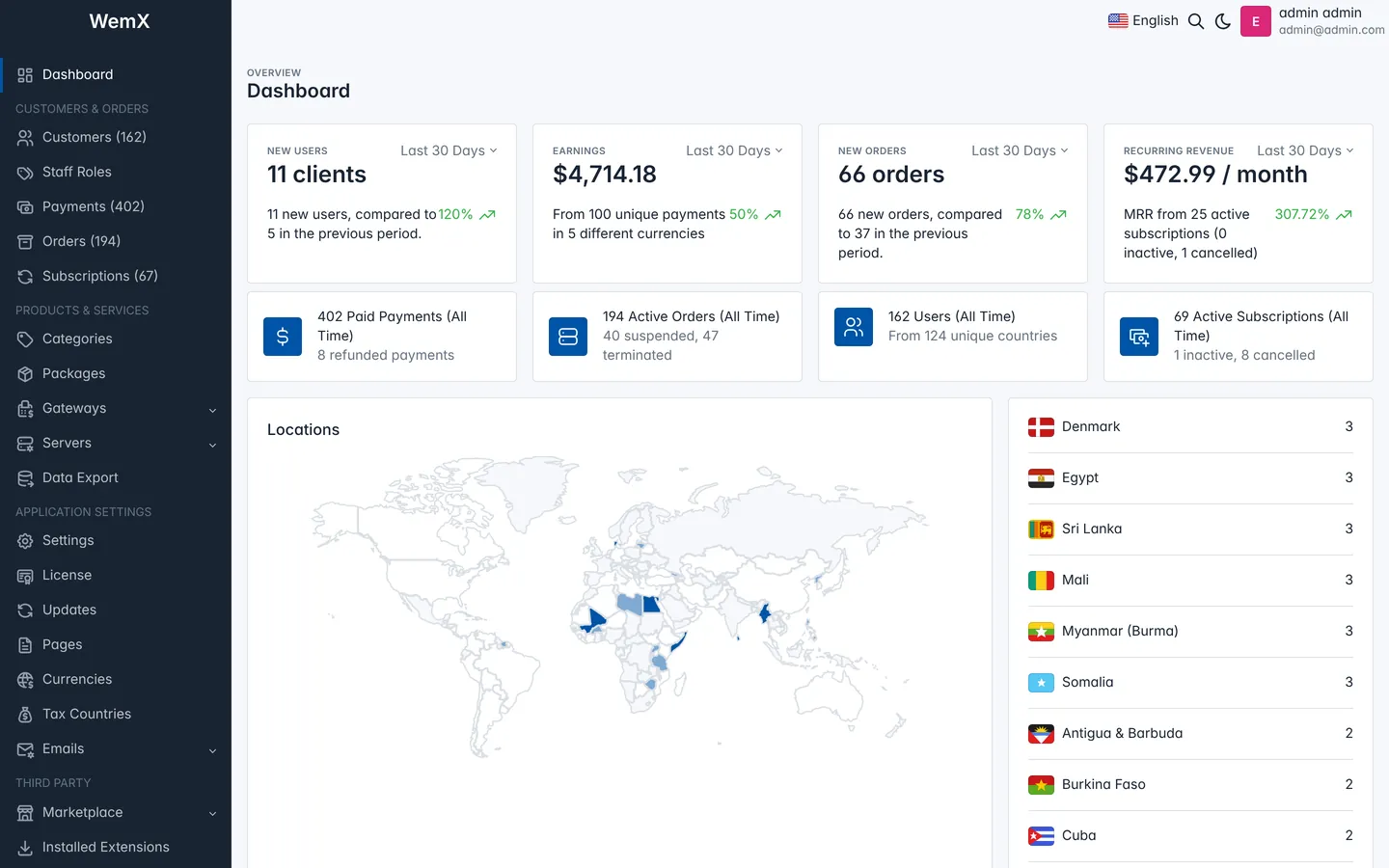This screenshot has height=868, width=1389.
Task: Click the Burkina Faso row
Action: (x=1190, y=785)
